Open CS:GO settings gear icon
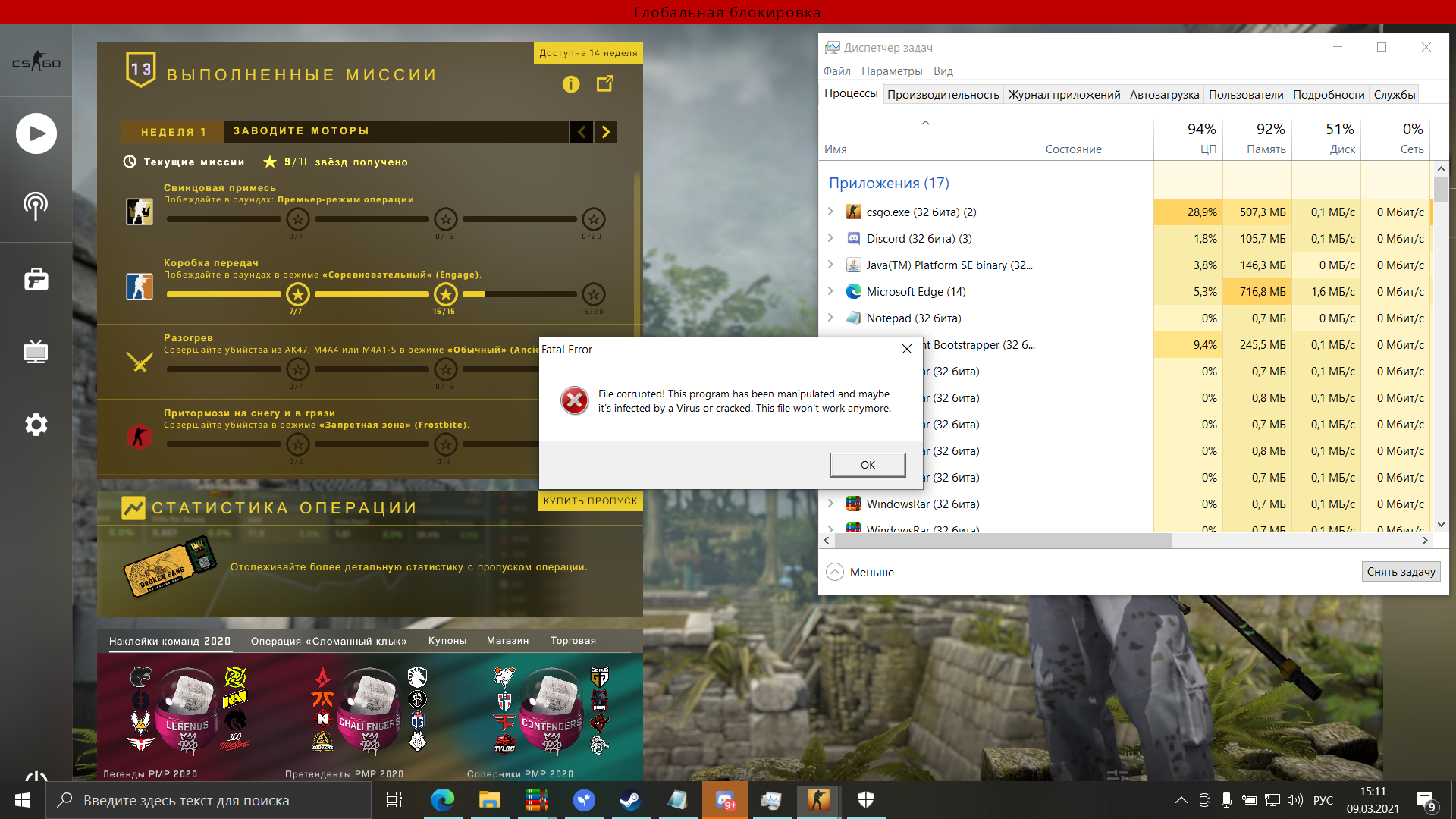 pos(36,425)
